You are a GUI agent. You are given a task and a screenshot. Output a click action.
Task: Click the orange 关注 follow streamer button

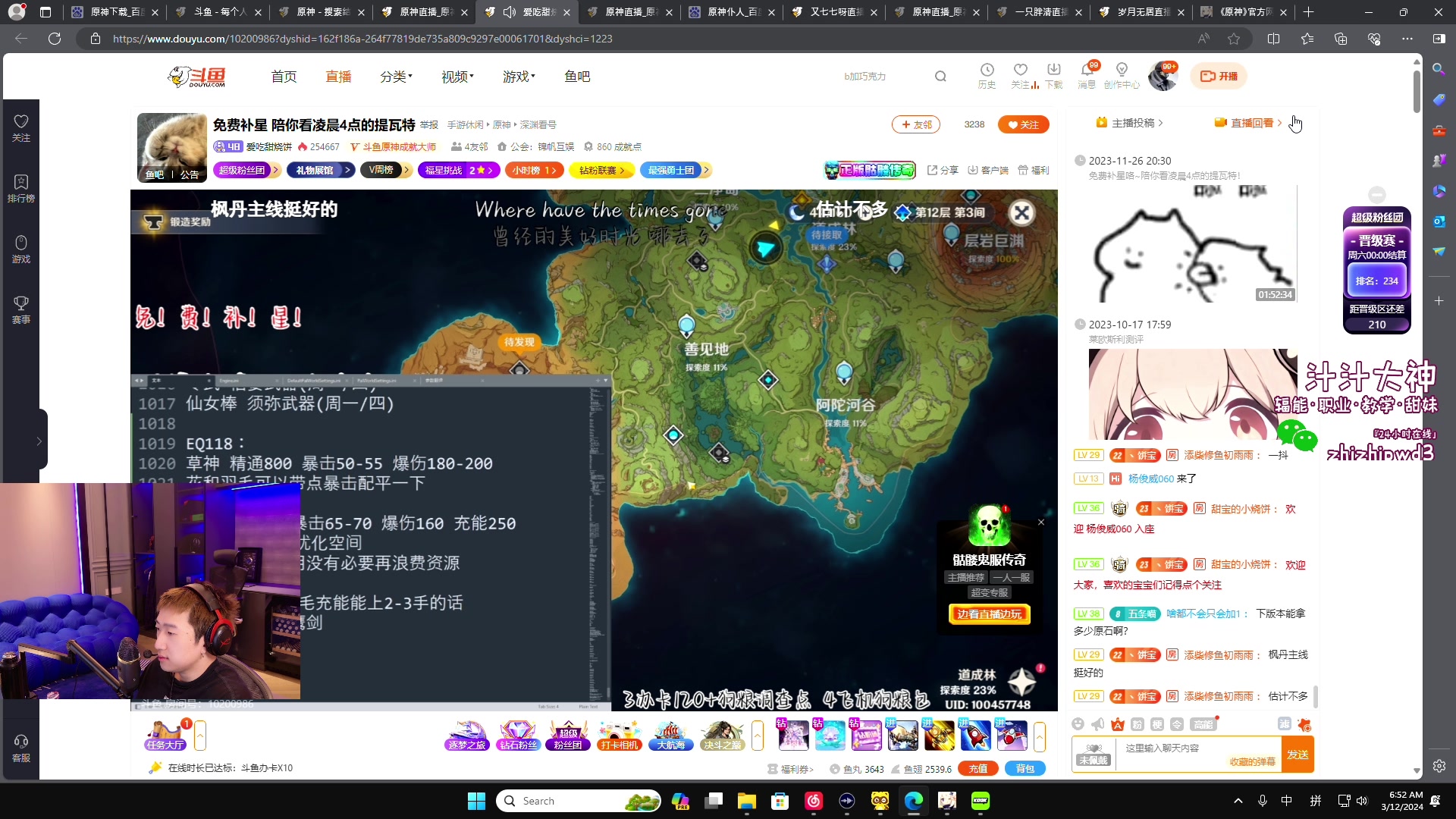pos(1023,124)
